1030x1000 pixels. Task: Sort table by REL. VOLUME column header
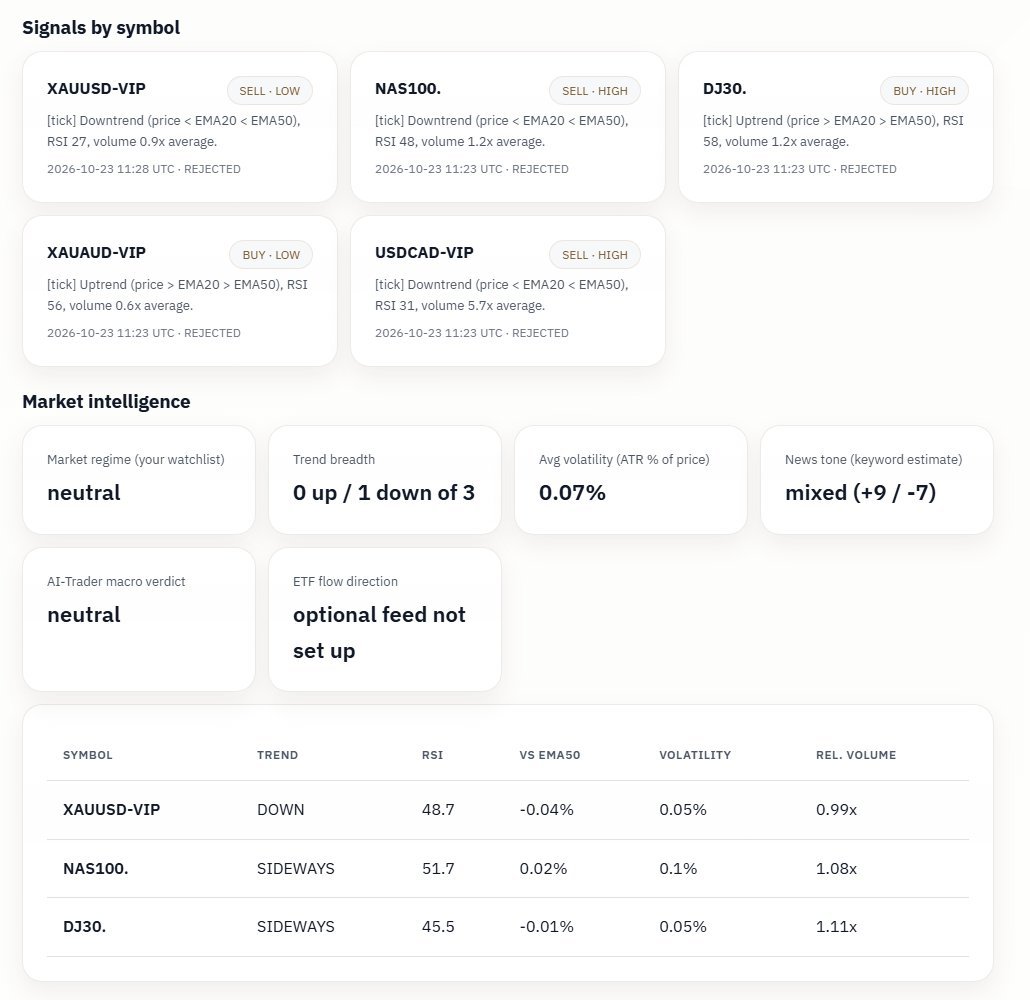click(855, 755)
